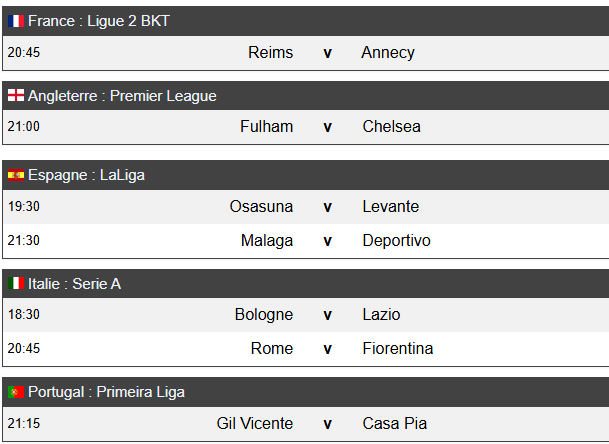
Task: Click the France flag icon
Action: pyautogui.click(x=16, y=21)
